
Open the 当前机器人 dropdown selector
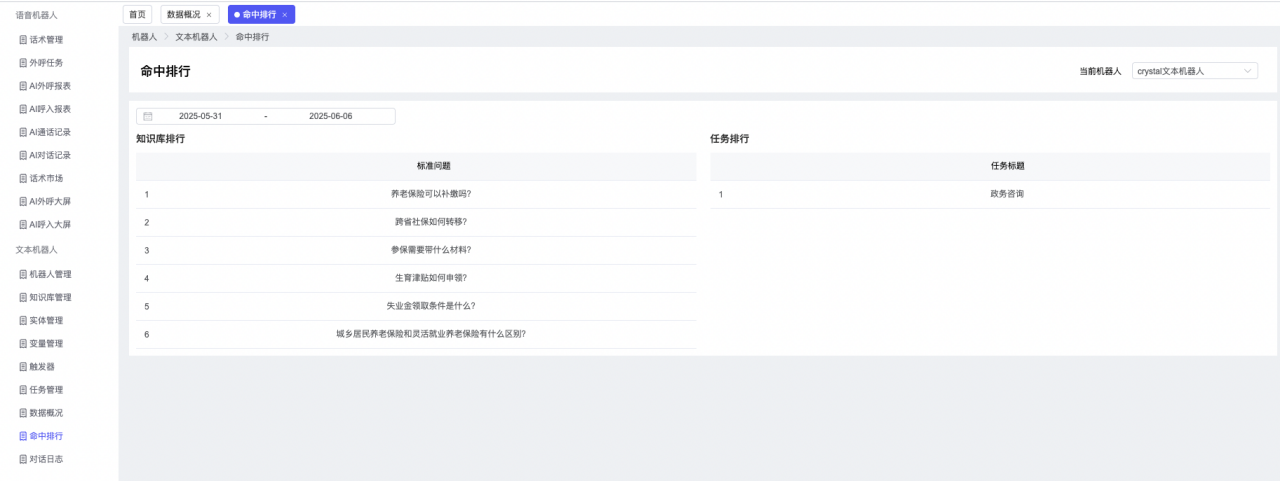tap(1195, 72)
